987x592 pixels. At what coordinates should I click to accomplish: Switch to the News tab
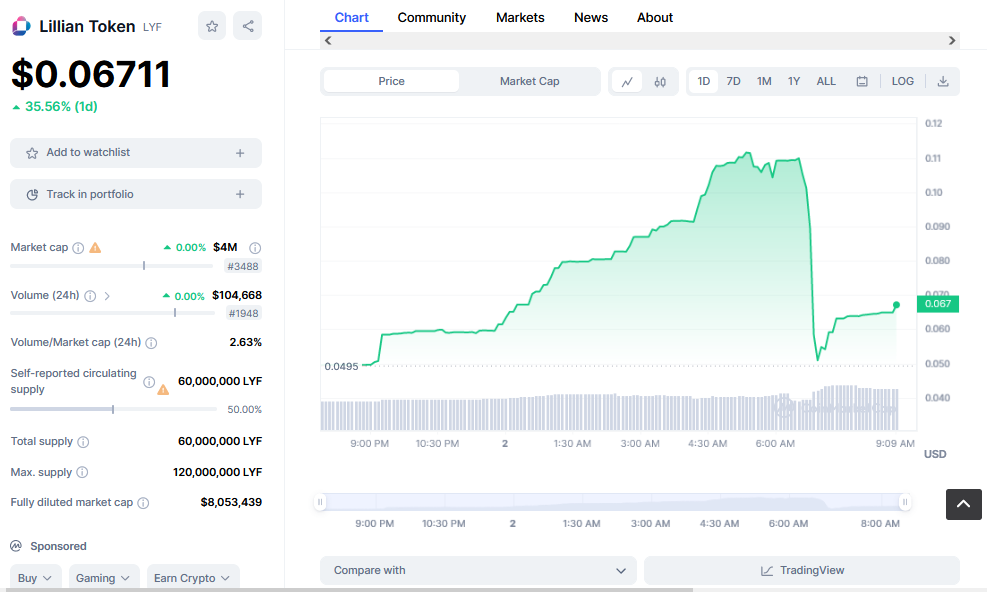tap(591, 18)
